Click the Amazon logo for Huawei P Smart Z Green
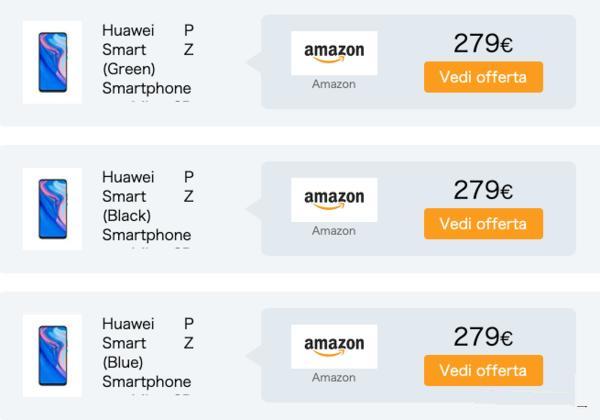The height and width of the screenshot is (420, 600). 334,53
